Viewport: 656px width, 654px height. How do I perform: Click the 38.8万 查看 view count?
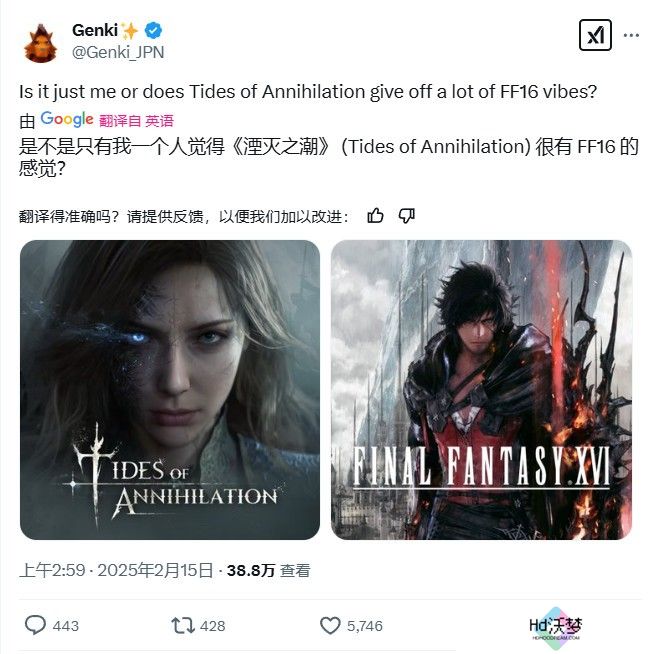(268, 570)
